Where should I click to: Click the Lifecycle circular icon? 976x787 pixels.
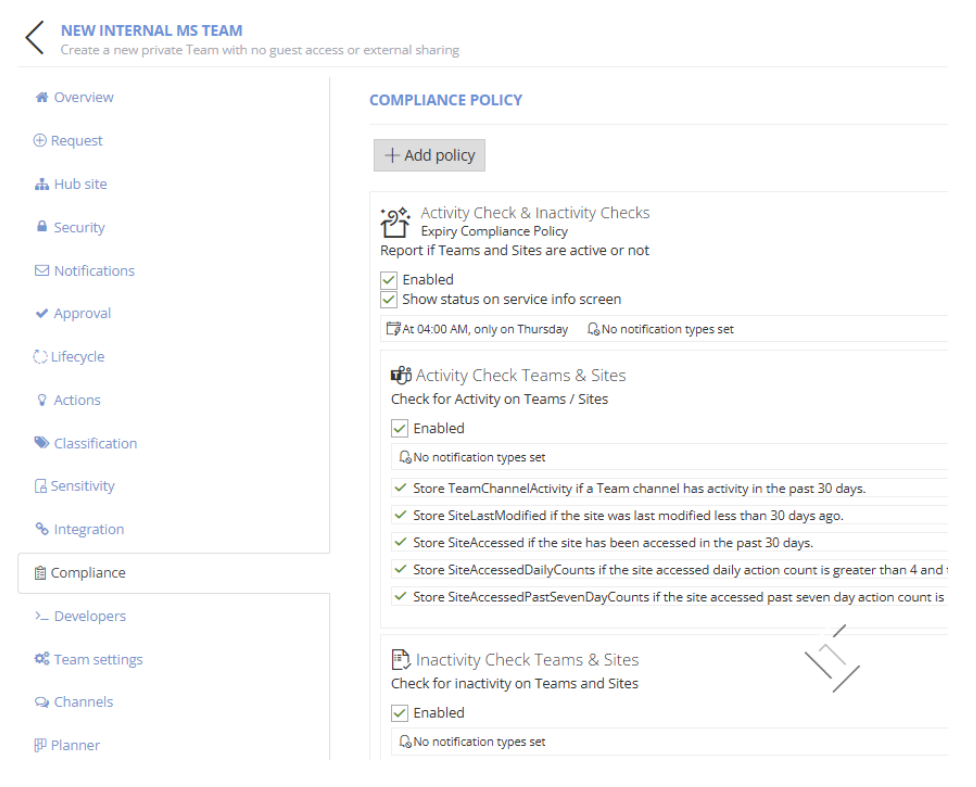40,357
